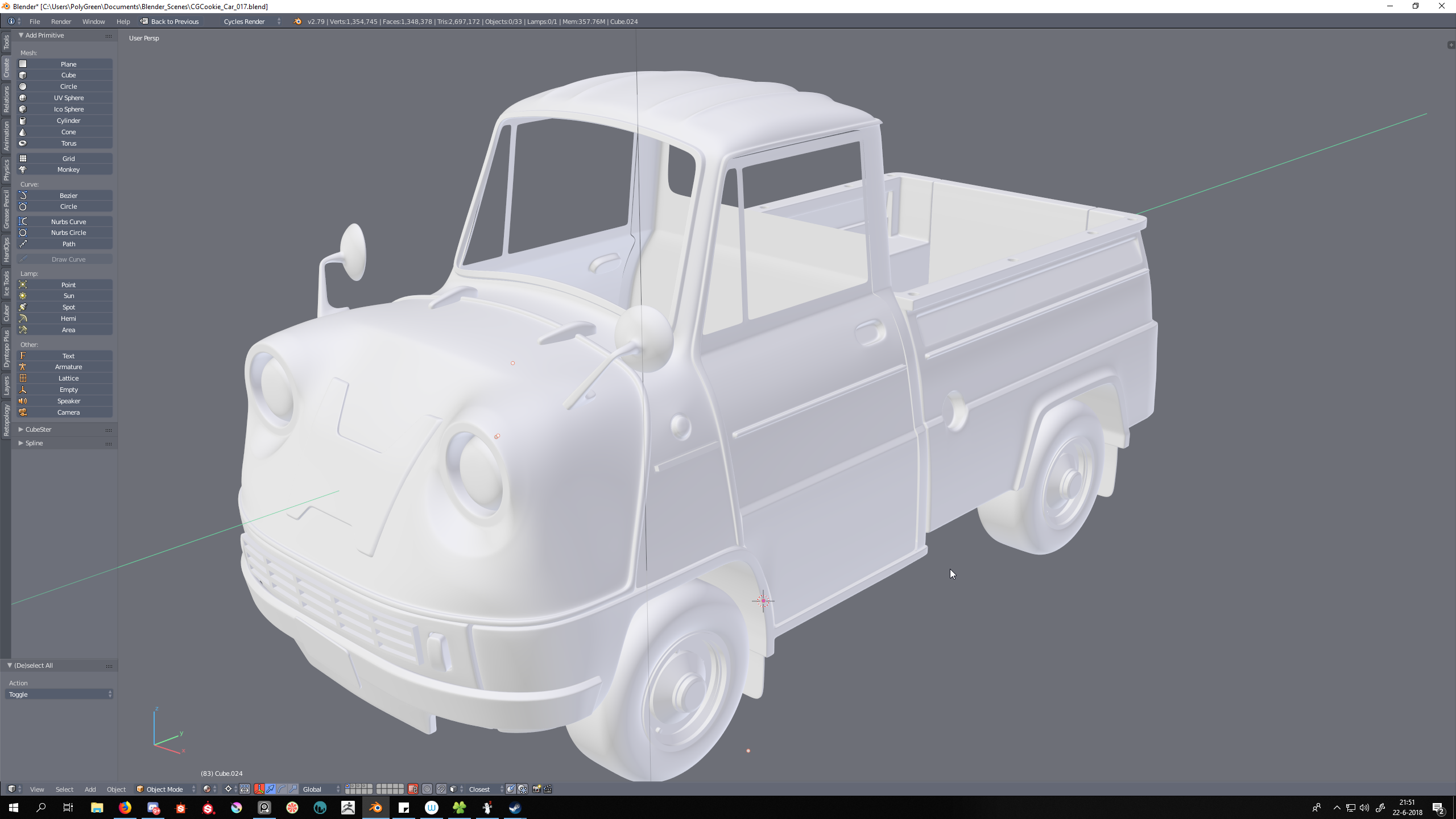The image size is (1456, 819).
Task: Click the lock layers to scene icon
Action: 413,789
